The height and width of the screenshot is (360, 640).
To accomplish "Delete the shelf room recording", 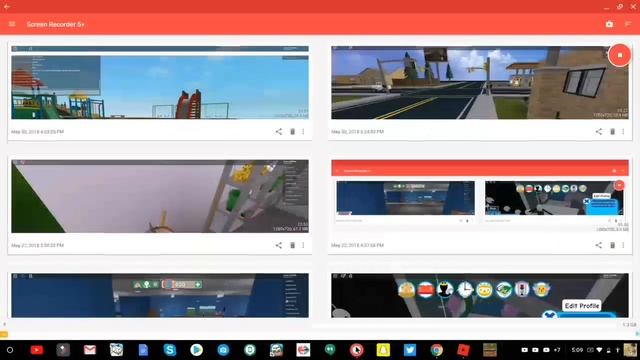I will coord(292,245).
